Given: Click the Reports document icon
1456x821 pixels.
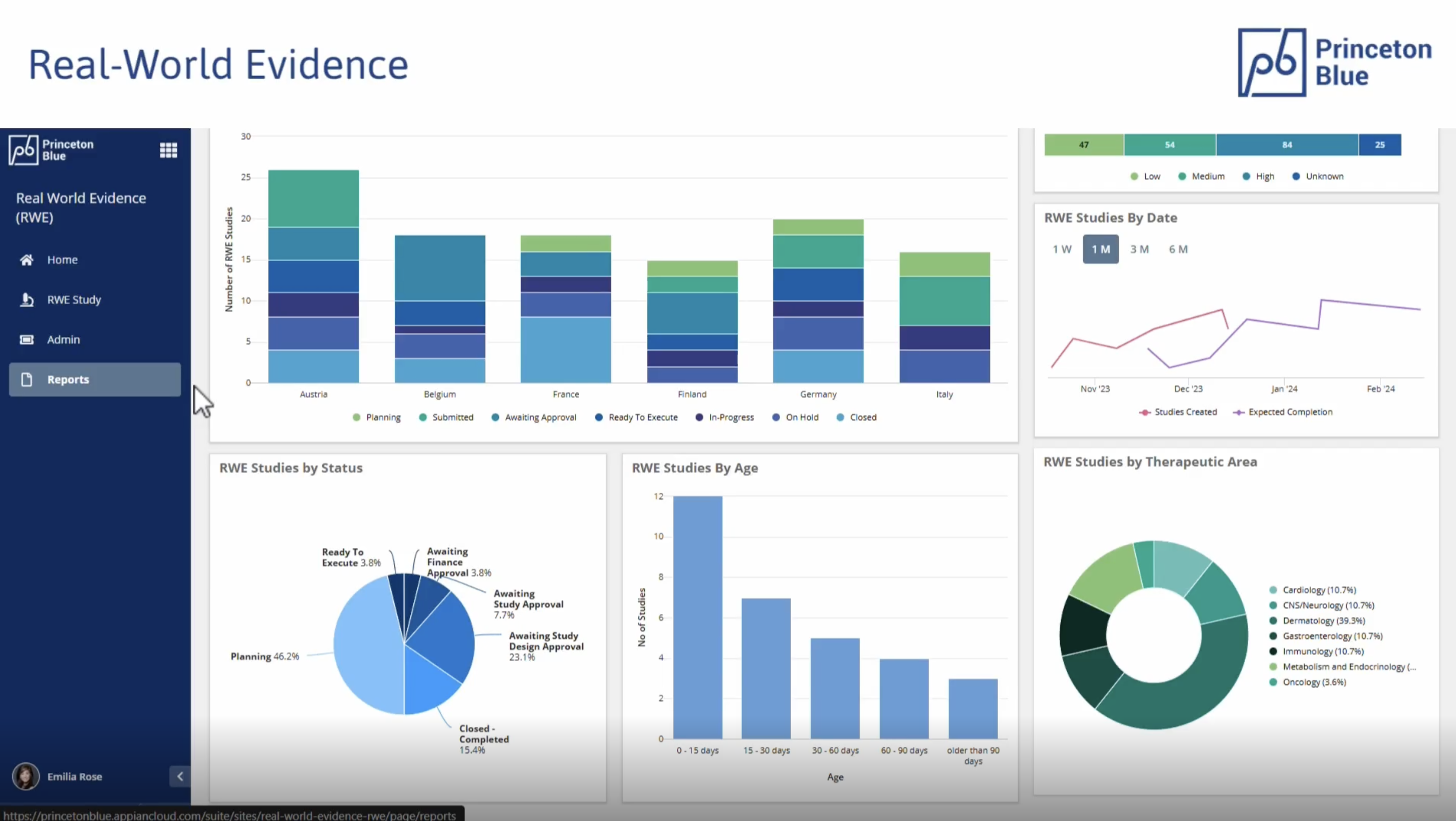Looking at the screenshot, I should [27, 379].
